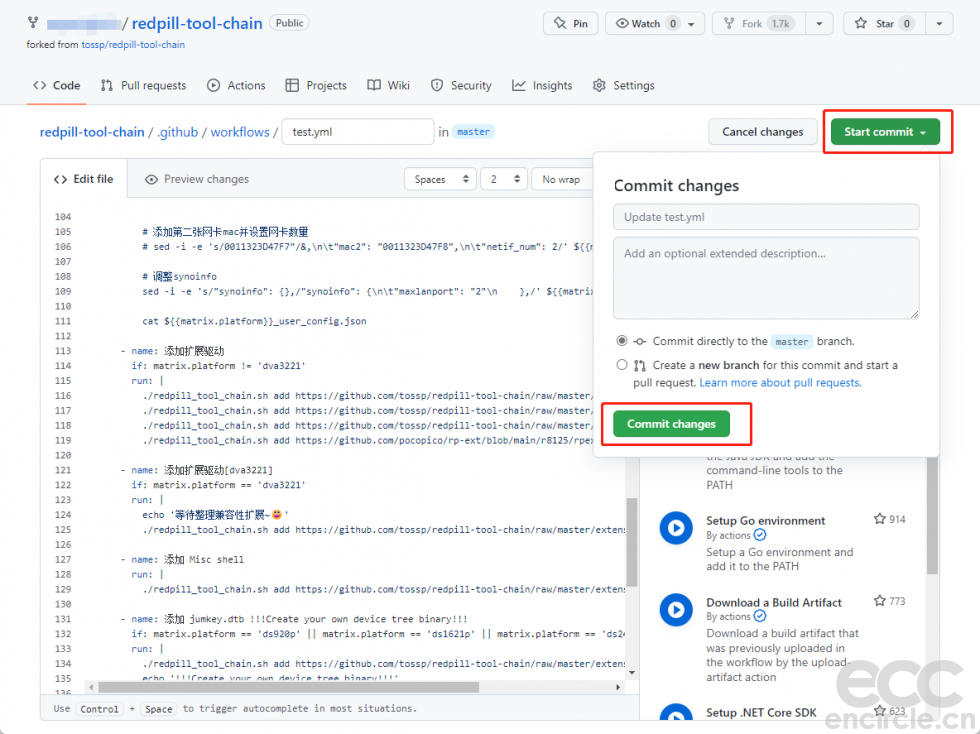View the Insights tab
Image resolution: width=980 pixels, height=734 pixels.
[x=542, y=85]
